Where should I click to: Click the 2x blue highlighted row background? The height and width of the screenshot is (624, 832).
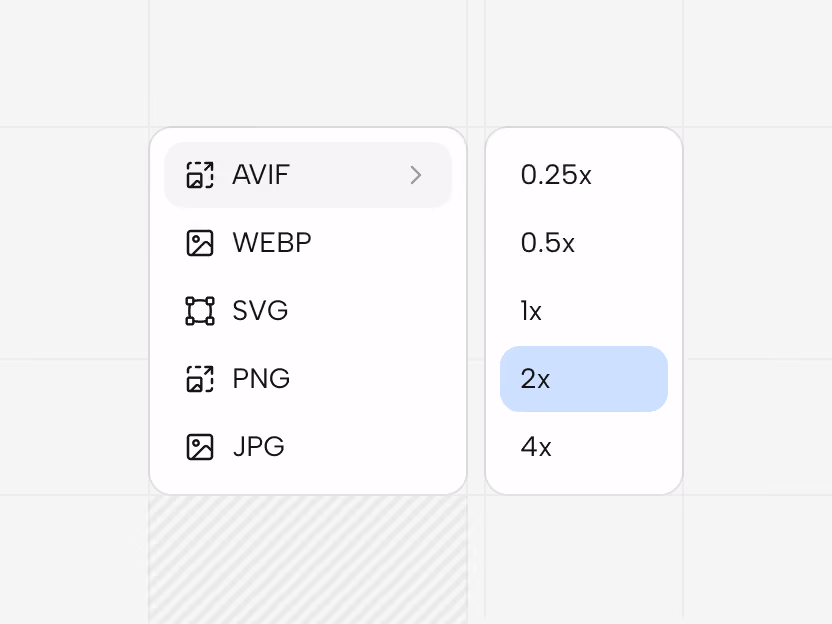(584, 379)
